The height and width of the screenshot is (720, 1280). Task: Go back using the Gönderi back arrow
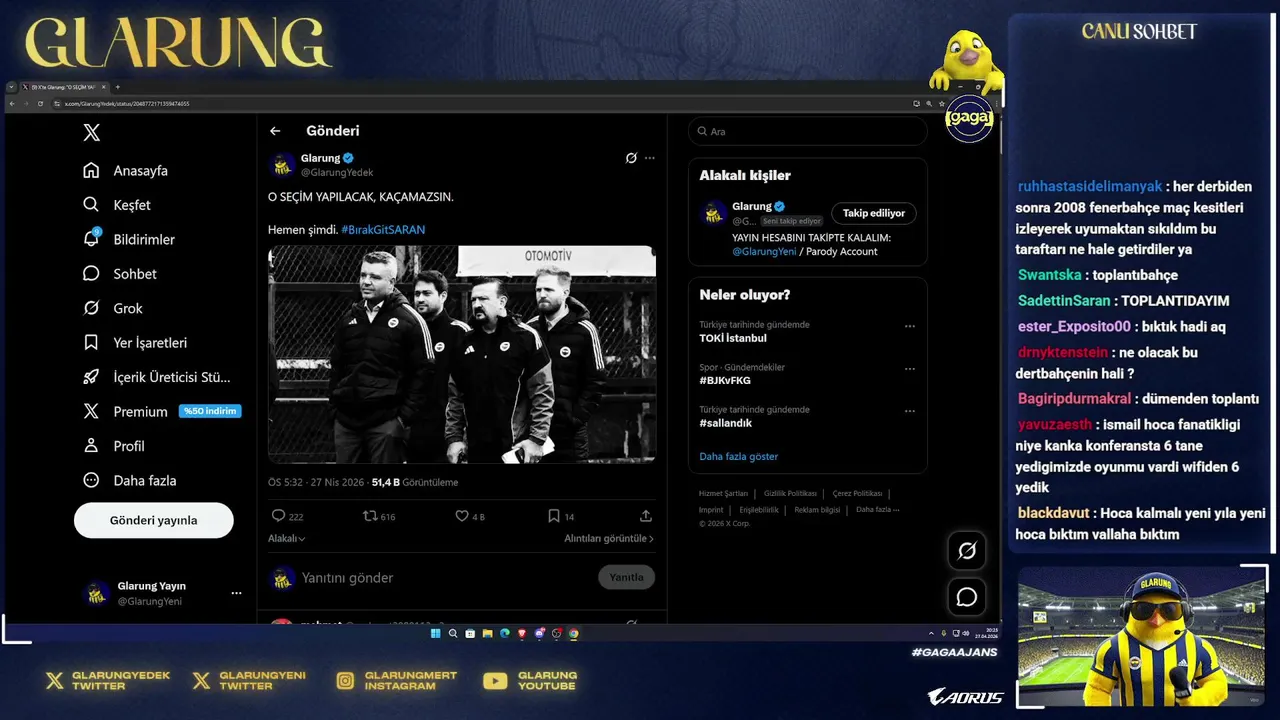tap(275, 131)
